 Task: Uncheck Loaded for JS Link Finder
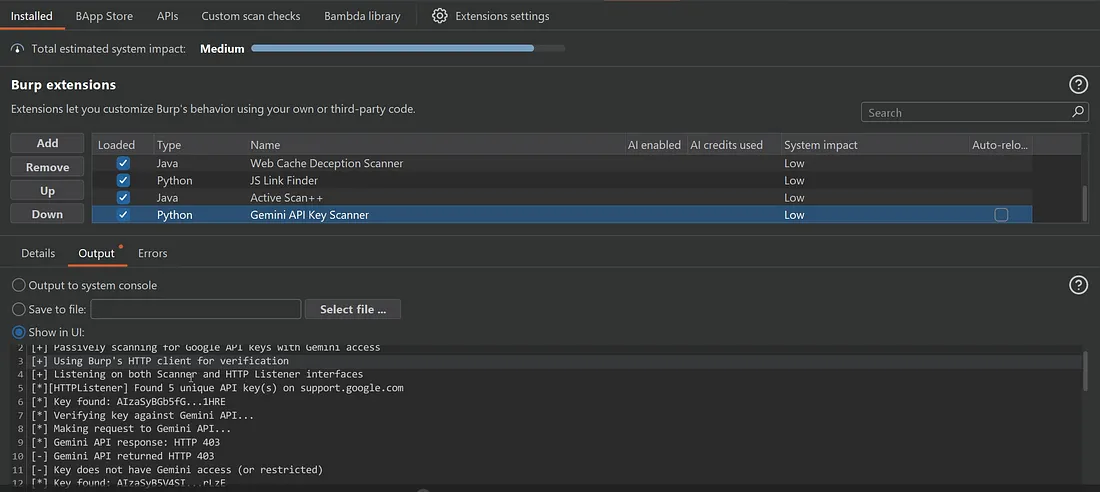pyautogui.click(x=123, y=180)
